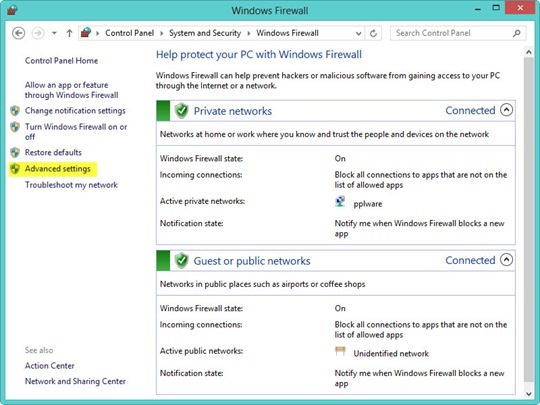Open Advanced settings
This screenshot has width=540, height=405.
click(58, 169)
